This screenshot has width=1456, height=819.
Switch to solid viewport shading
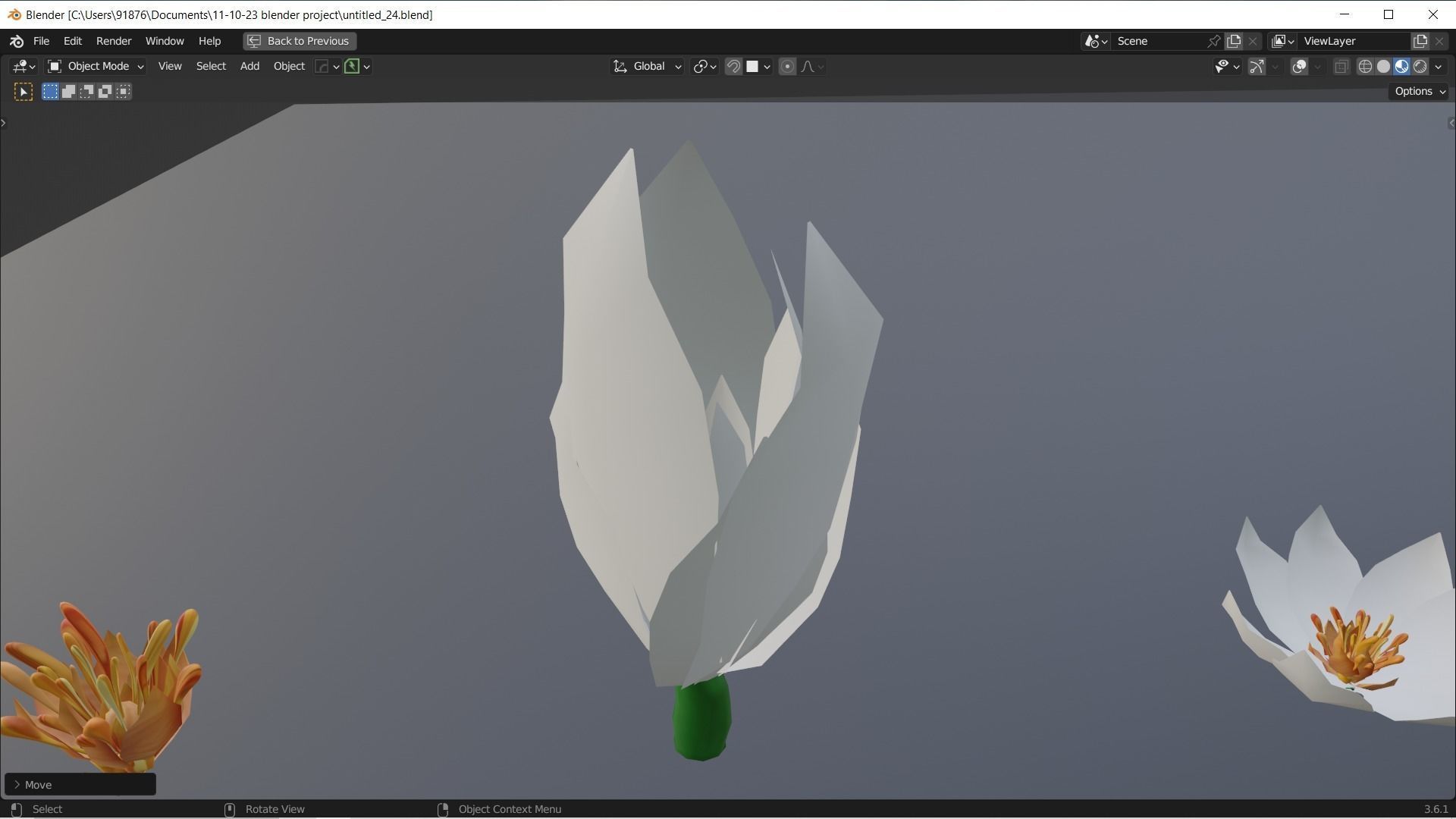pos(1383,67)
